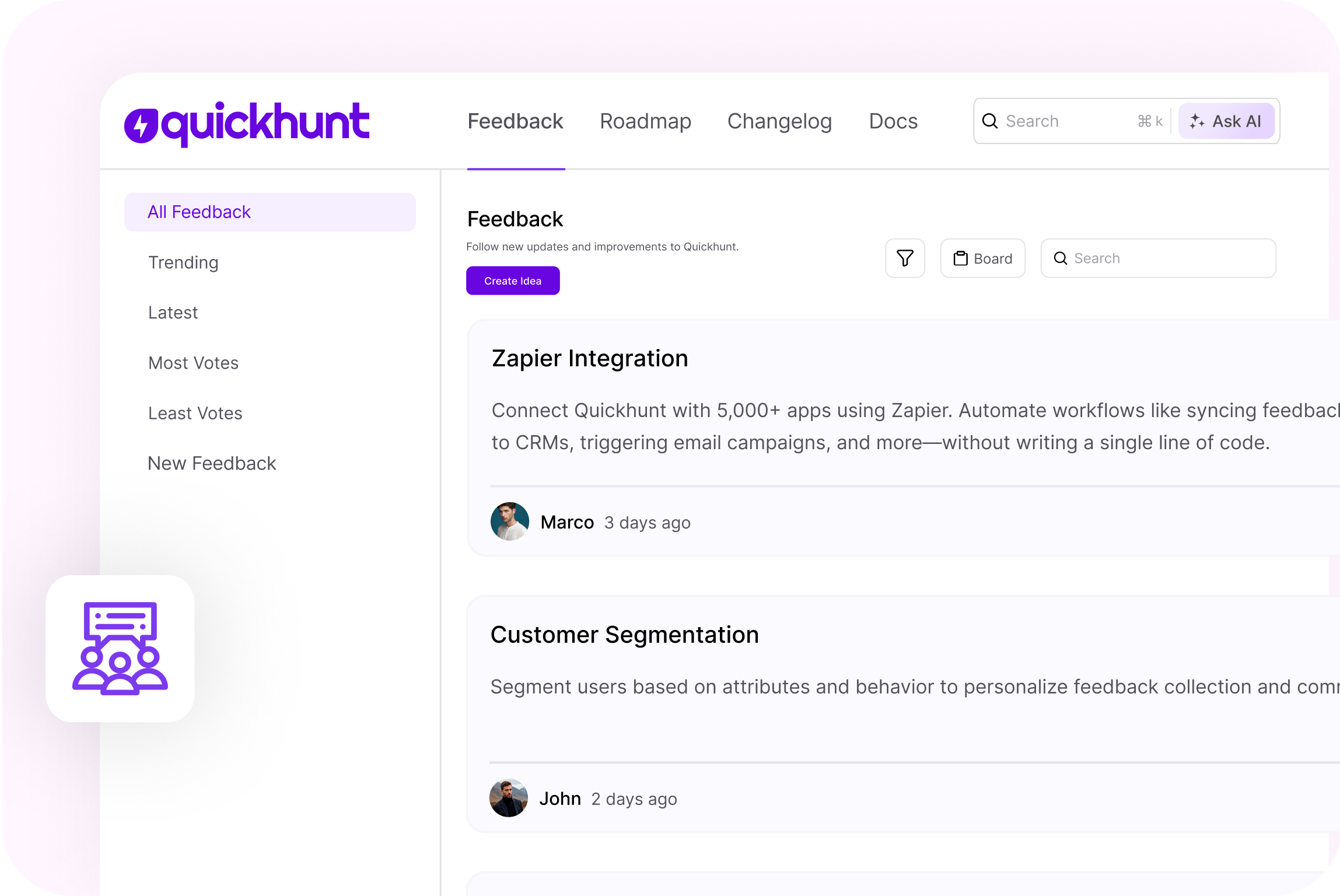Sort by Least Votes
Image resolution: width=1340 pixels, height=896 pixels.
[x=195, y=413]
